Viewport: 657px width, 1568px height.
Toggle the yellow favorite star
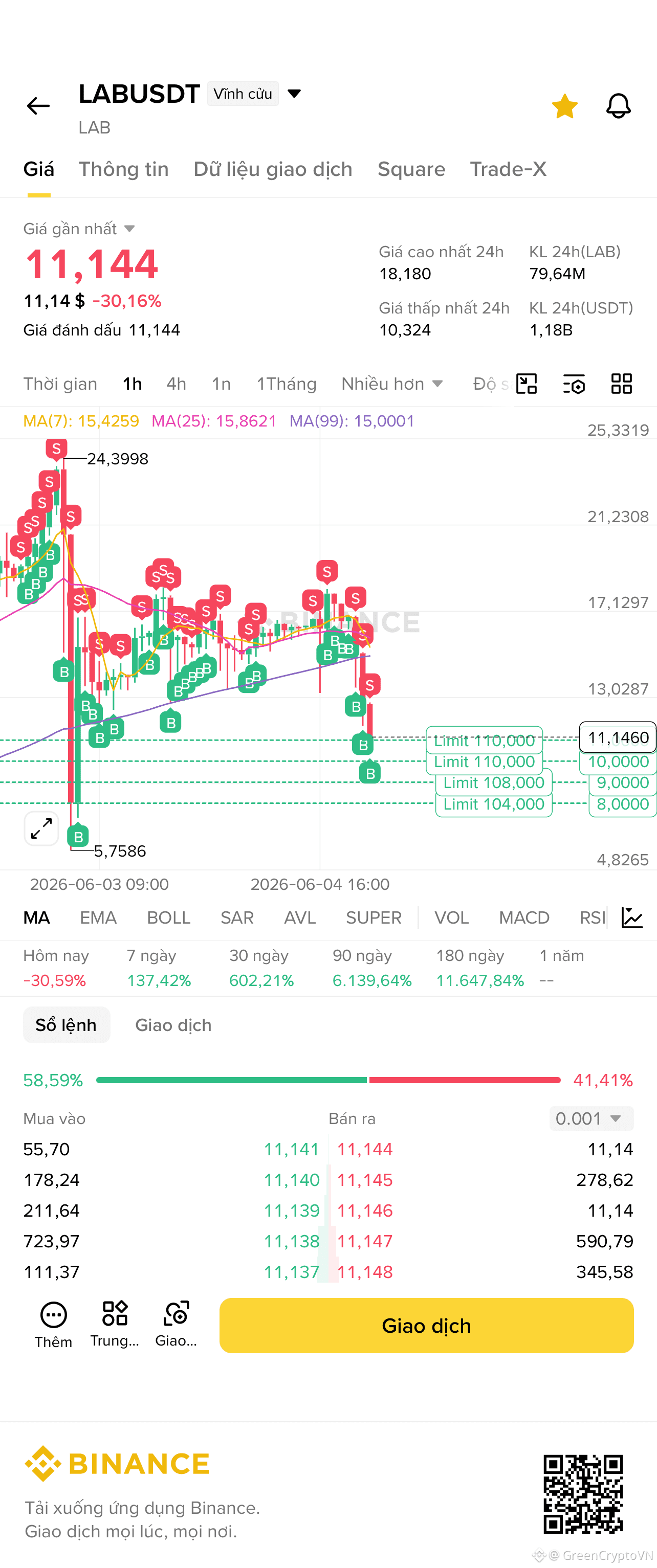tap(564, 106)
